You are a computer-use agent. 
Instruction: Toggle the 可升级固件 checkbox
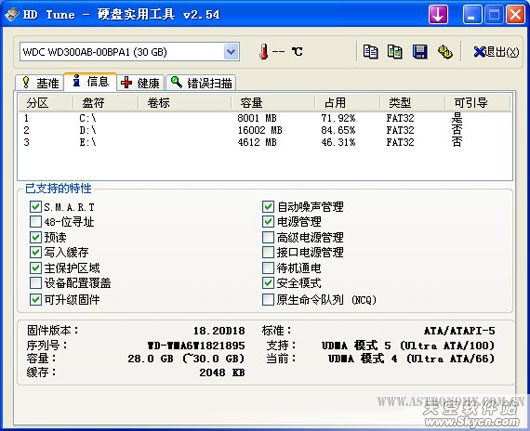click(35, 300)
